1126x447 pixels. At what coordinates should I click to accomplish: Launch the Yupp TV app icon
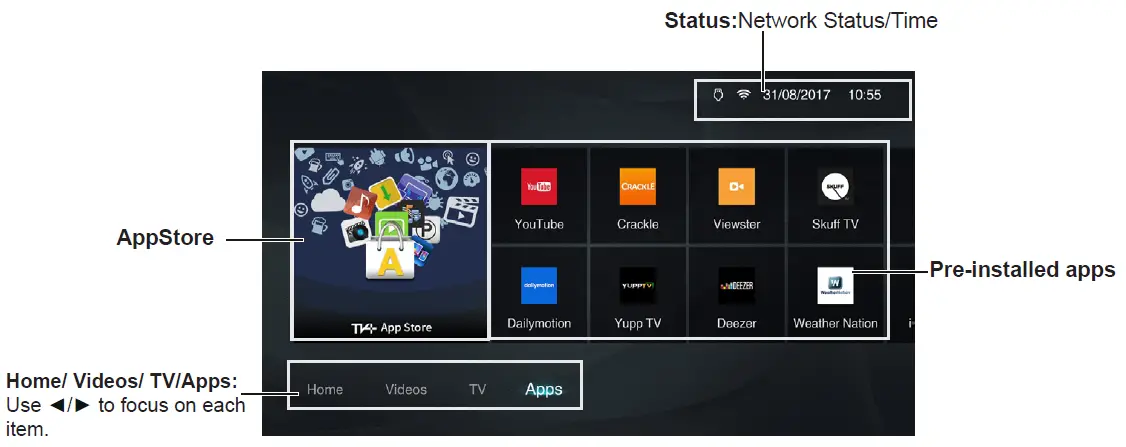click(x=638, y=285)
